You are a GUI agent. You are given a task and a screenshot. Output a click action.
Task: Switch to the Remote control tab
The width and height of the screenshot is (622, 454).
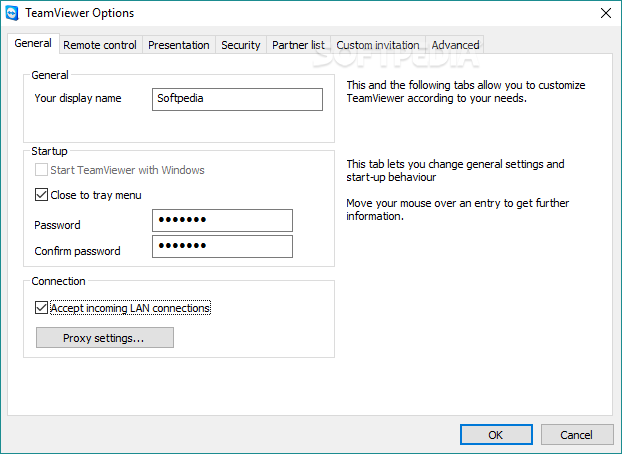[x=100, y=45]
